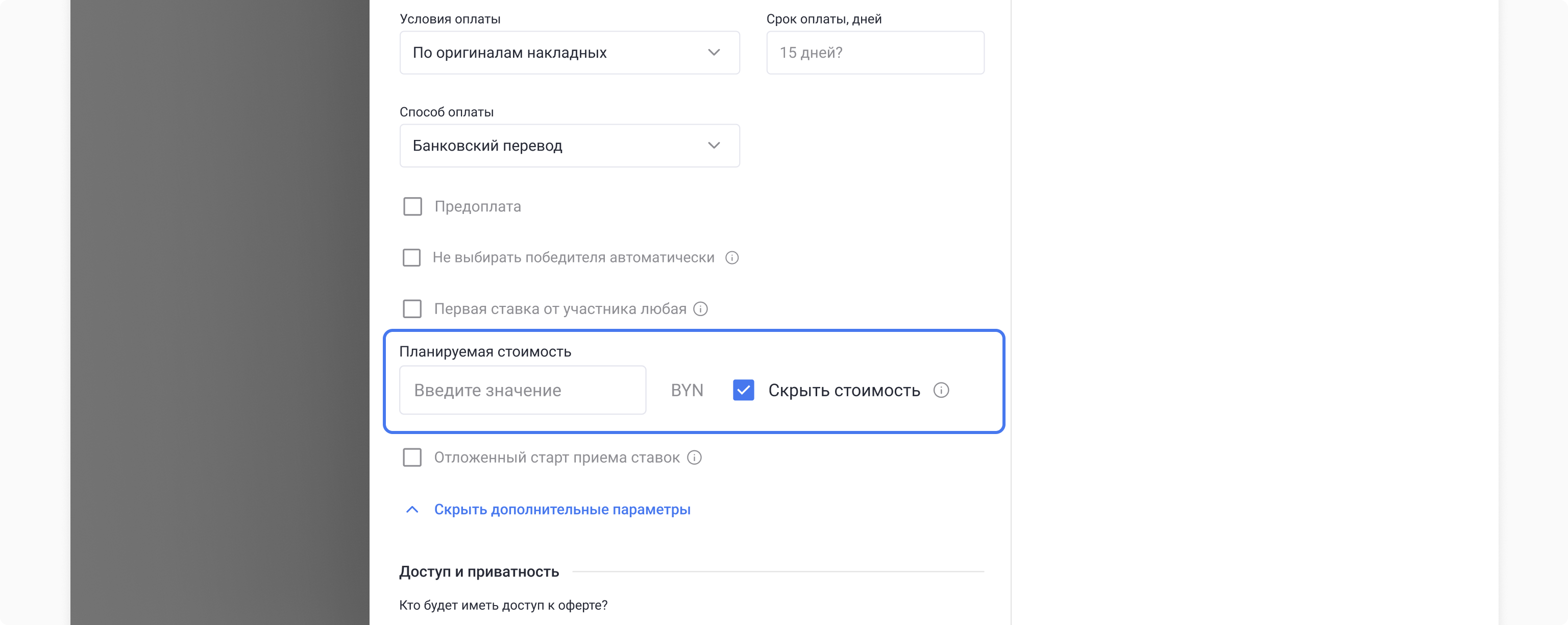
Task: Click the 'Доступ и приватность' section heading
Action: (479, 571)
